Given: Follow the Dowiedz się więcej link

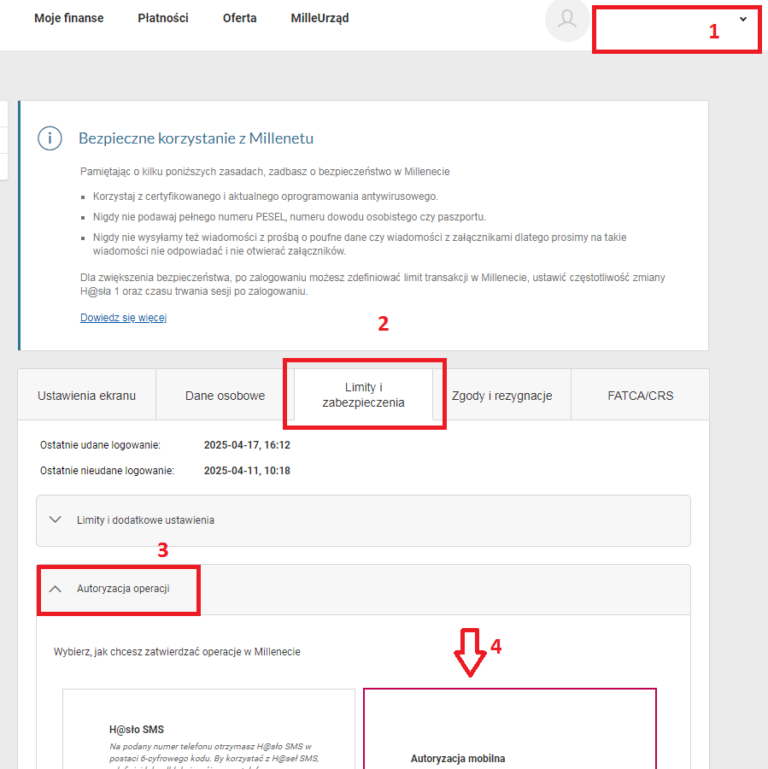Looking at the screenshot, I should 123,317.
